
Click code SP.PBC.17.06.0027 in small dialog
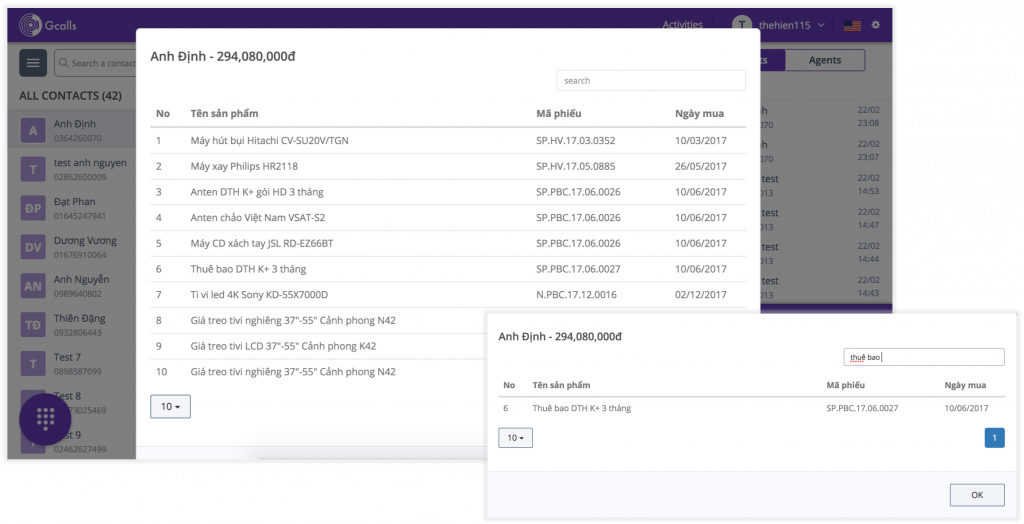[862, 408]
